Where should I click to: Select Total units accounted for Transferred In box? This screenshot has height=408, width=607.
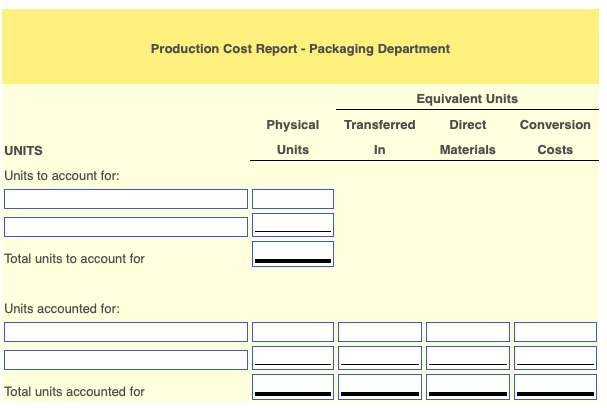point(380,387)
